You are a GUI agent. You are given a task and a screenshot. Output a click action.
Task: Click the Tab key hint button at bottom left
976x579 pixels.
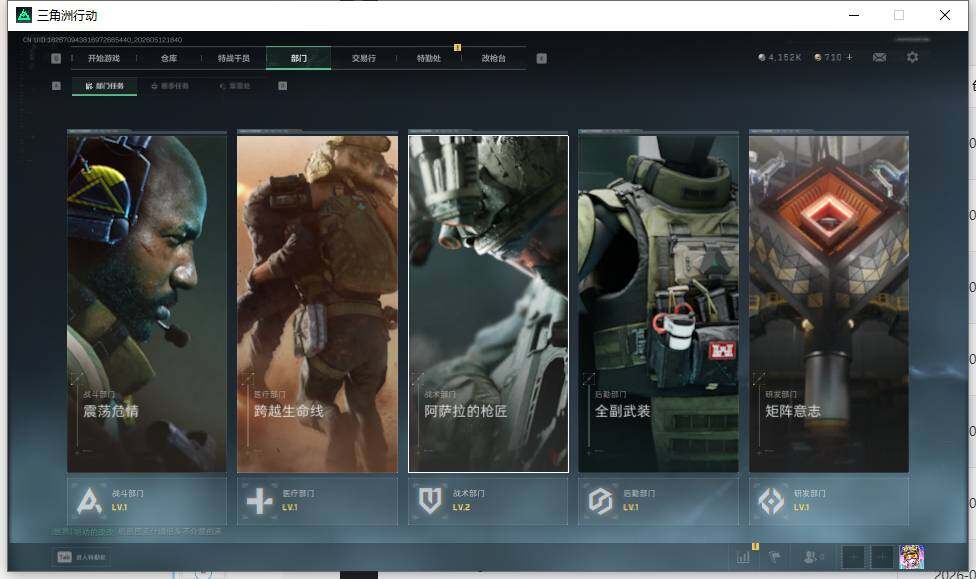tap(81, 557)
